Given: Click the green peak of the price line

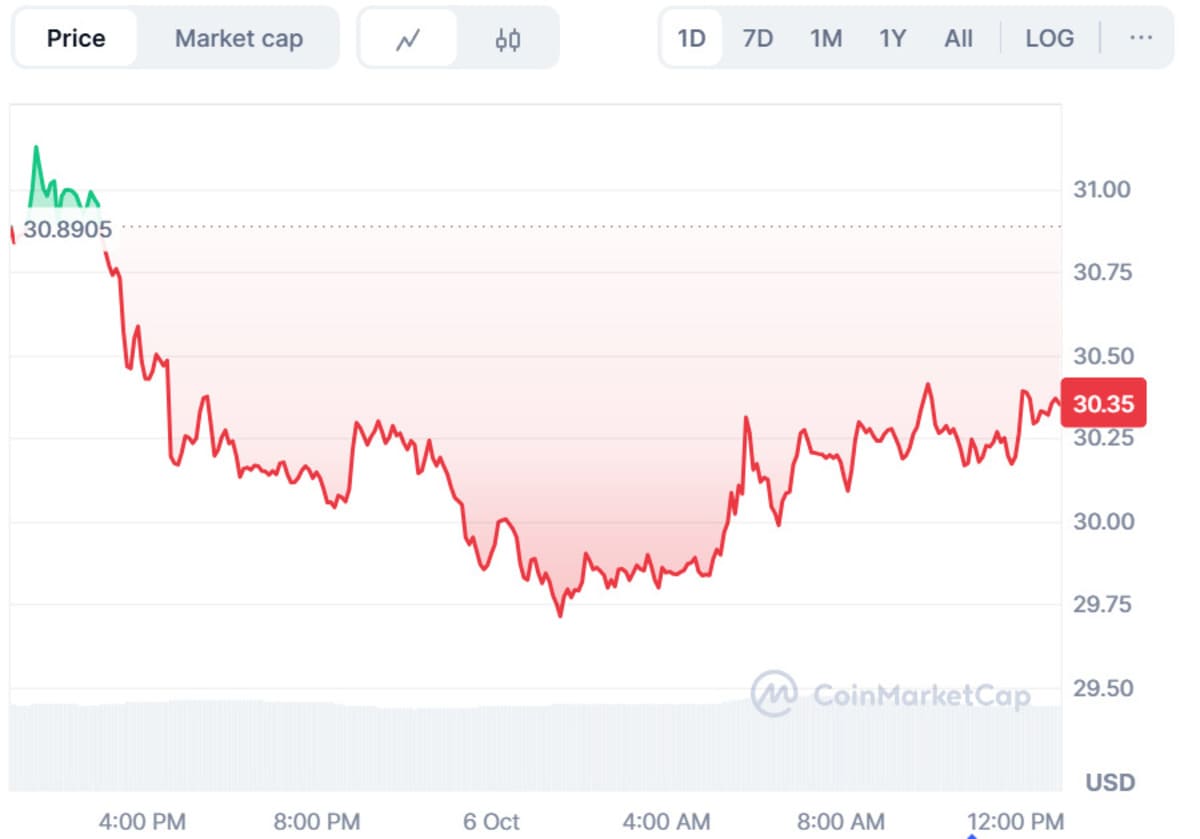Looking at the screenshot, I should click(37, 148).
